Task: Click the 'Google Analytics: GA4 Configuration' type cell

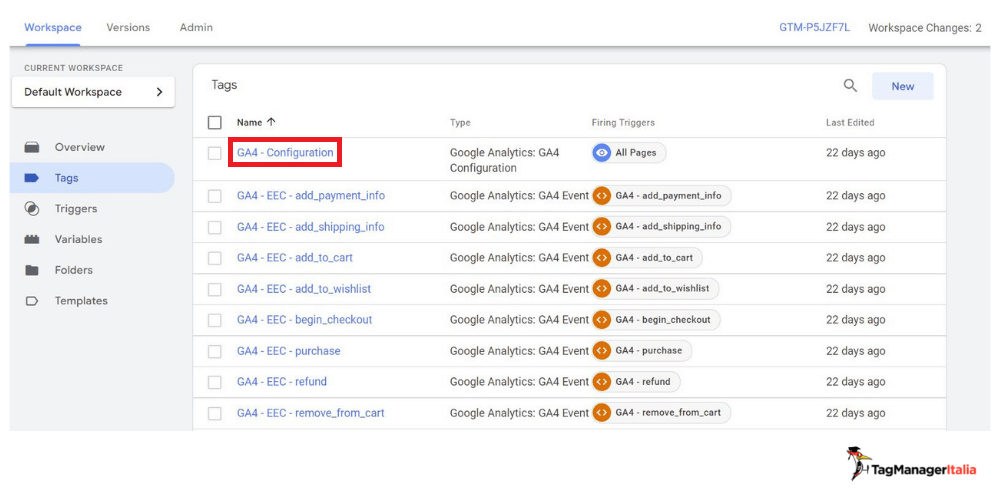Action: (x=504, y=160)
